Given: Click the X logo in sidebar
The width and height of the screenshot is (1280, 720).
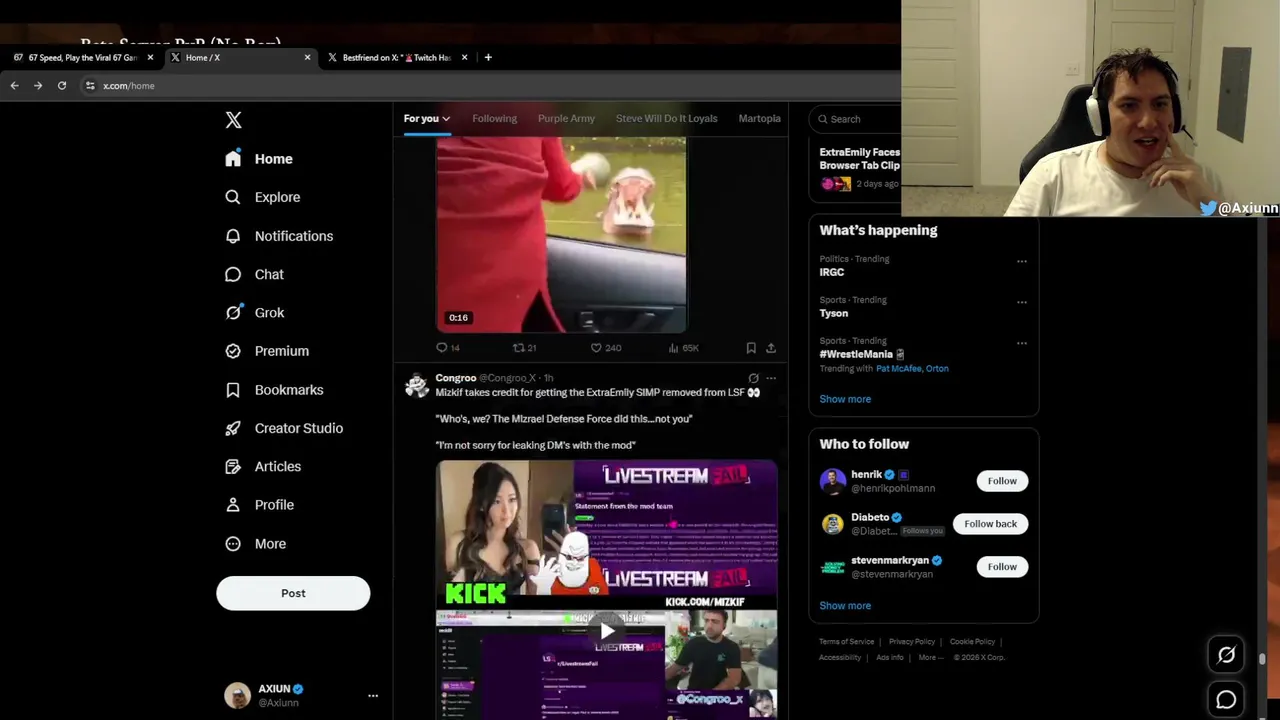Looking at the screenshot, I should click(x=233, y=120).
